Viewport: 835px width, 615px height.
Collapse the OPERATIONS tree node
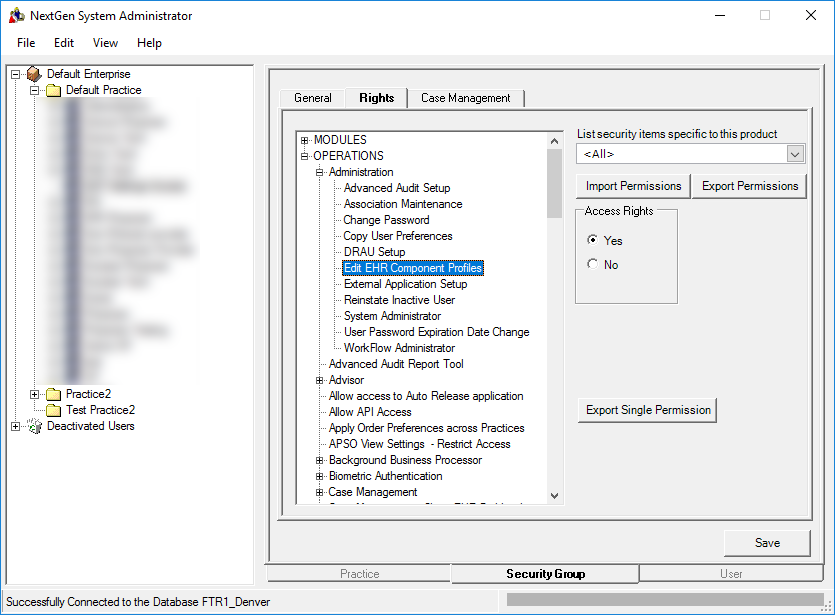click(x=305, y=157)
